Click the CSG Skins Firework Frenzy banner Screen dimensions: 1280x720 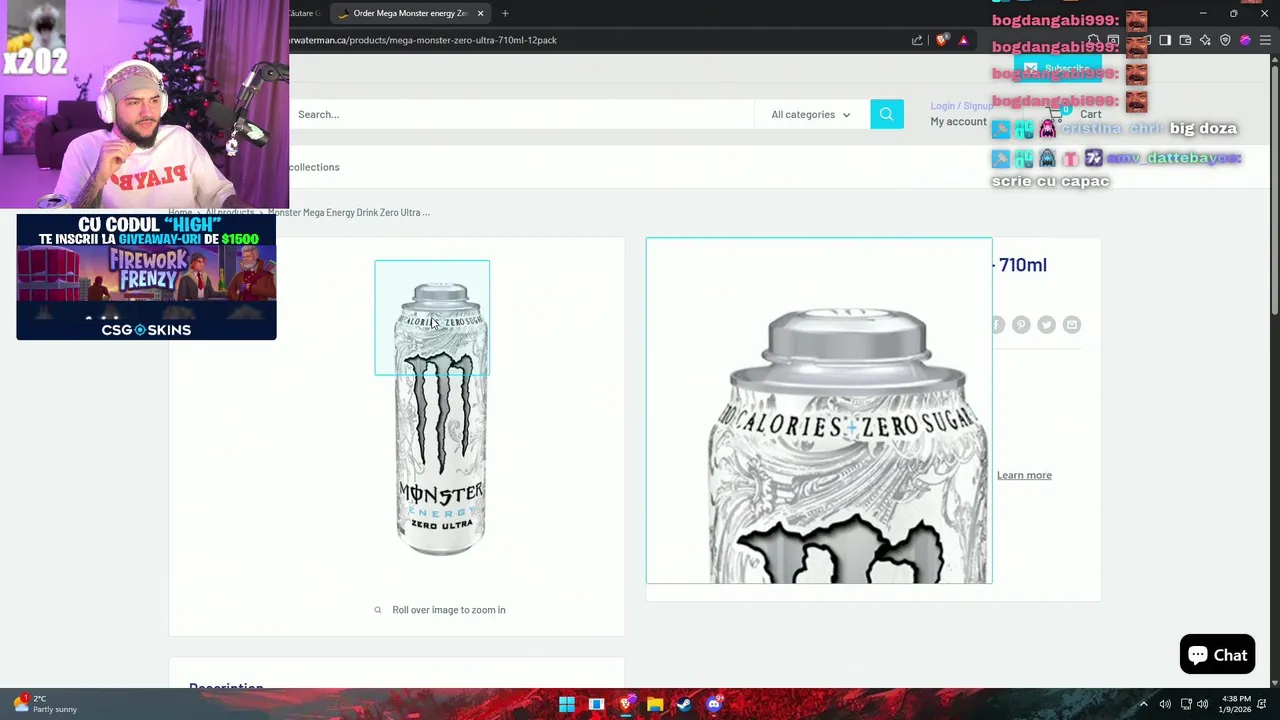click(x=146, y=277)
